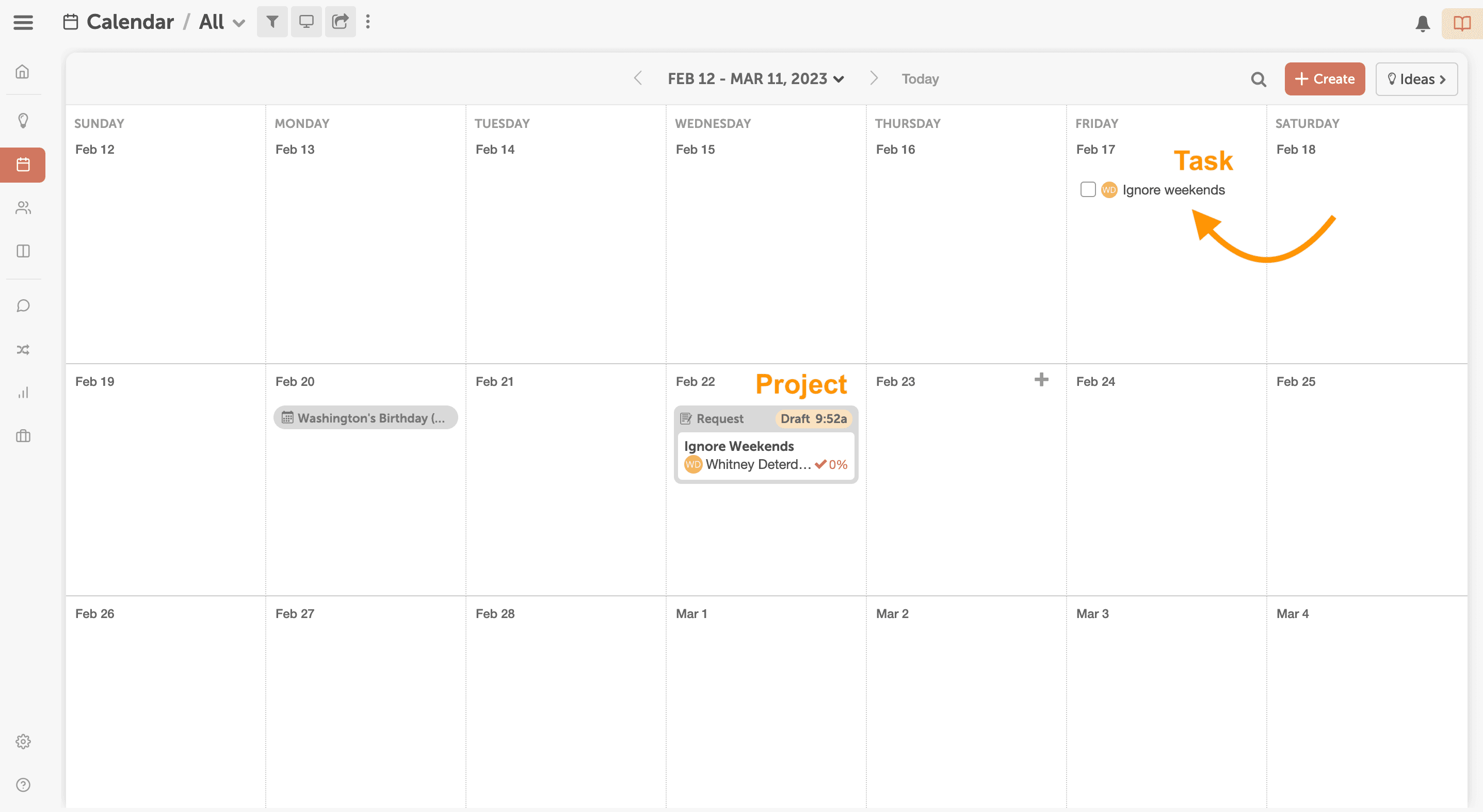Jump to Today
1483x812 pixels.
click(x=920, y=79)
